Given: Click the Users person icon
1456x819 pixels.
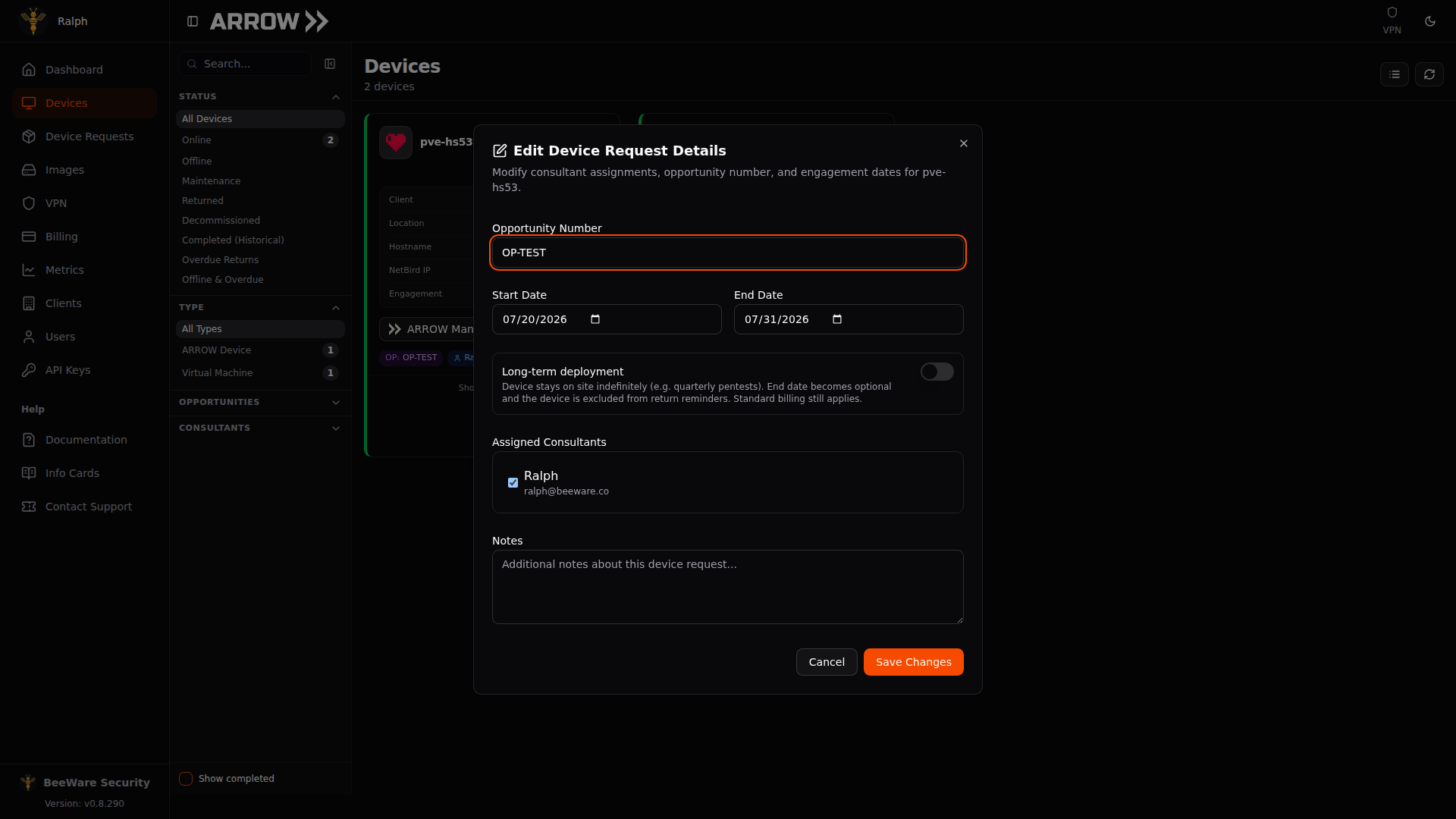Looking at the screenshot, I should [29, 337].
